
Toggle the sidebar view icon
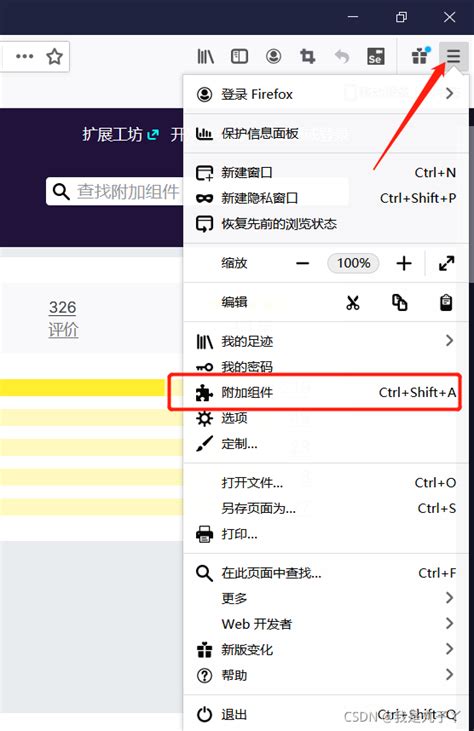[239, 56]
